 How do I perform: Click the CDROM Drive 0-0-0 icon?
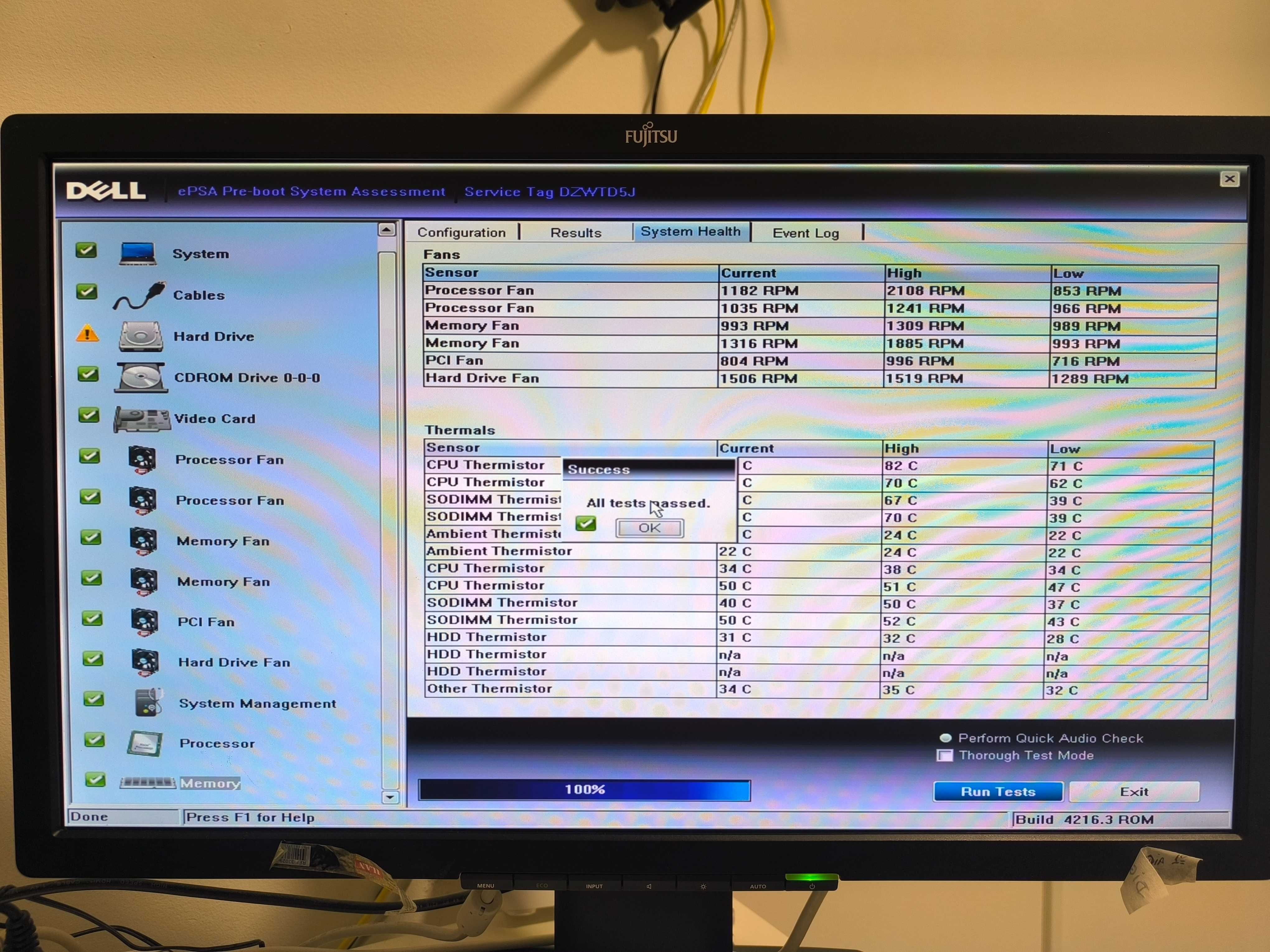(141, 378)
